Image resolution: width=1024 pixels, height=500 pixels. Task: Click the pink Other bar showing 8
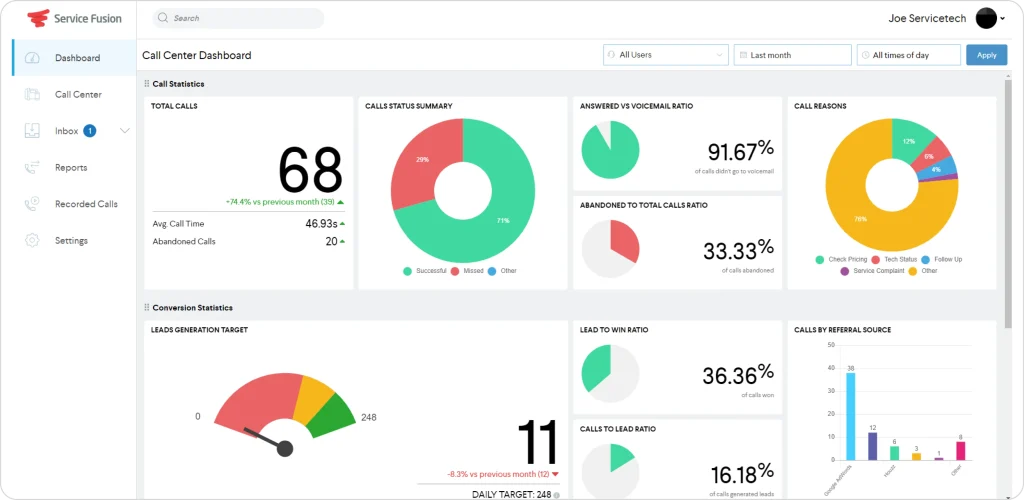[x=961, y=451]
